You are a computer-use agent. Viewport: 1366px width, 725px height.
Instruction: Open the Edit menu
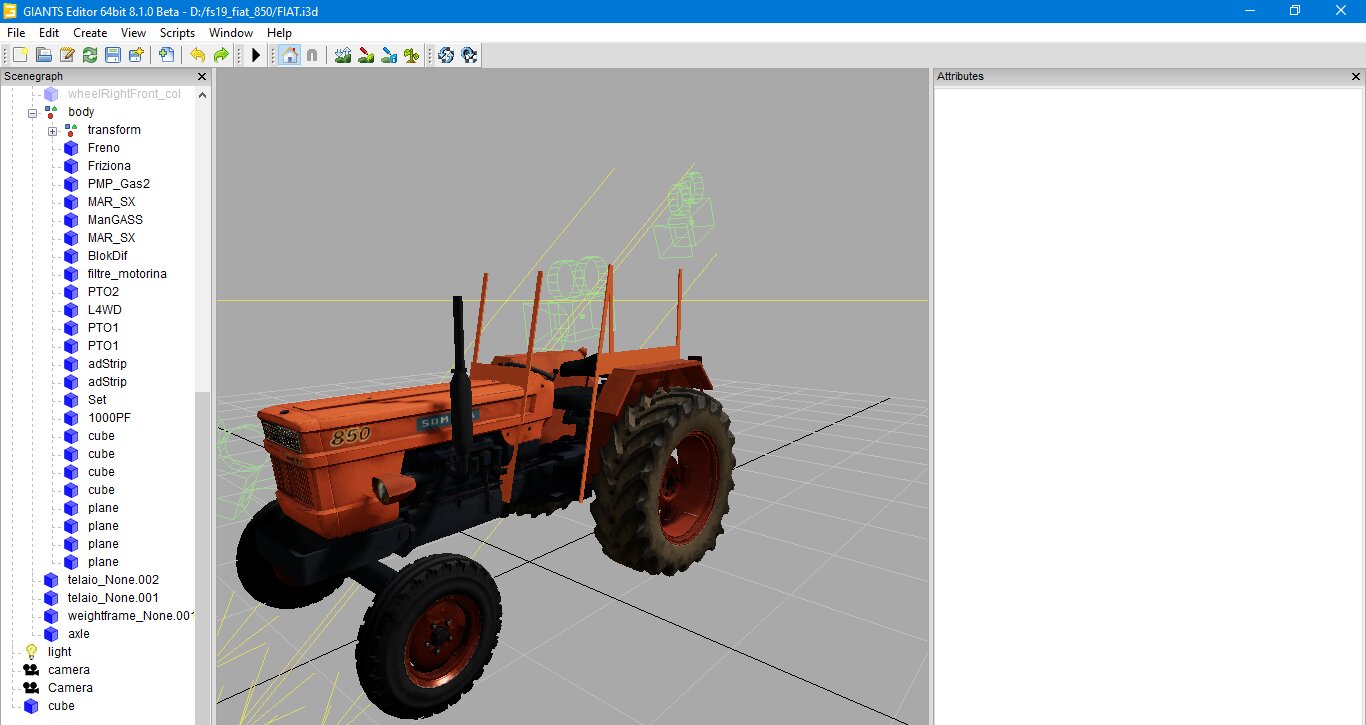[x=49, y=33]
